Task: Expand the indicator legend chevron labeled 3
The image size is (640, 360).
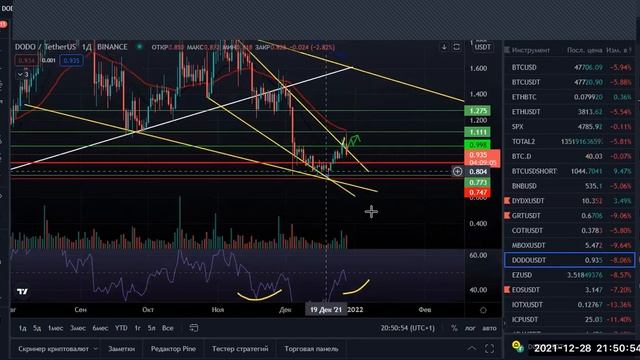Action: [23, 74]
